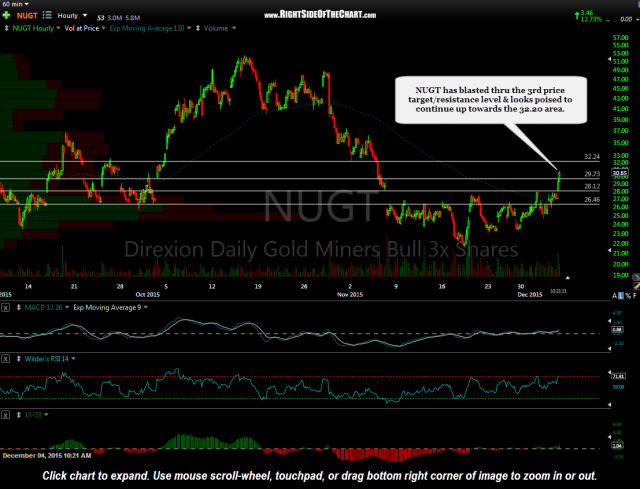Select the F scale option toggle
This screenshot has width=640, height=489.
click(635, 296)
